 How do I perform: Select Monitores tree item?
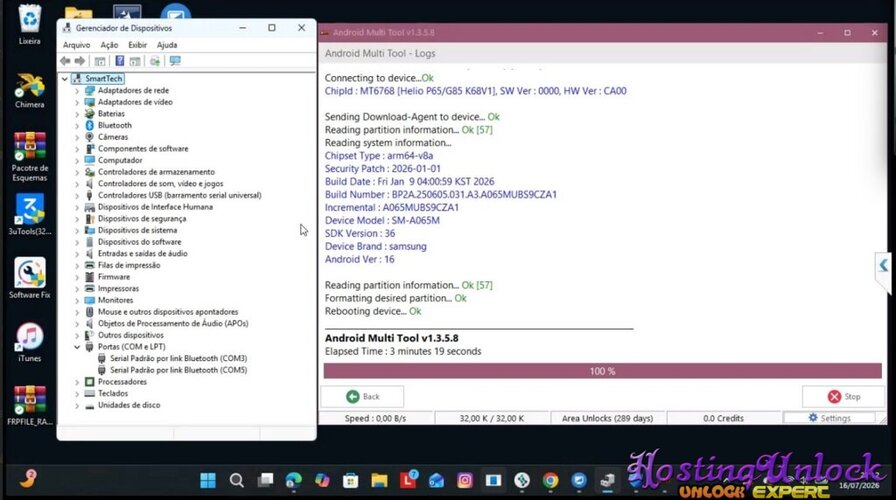(115, 300)
